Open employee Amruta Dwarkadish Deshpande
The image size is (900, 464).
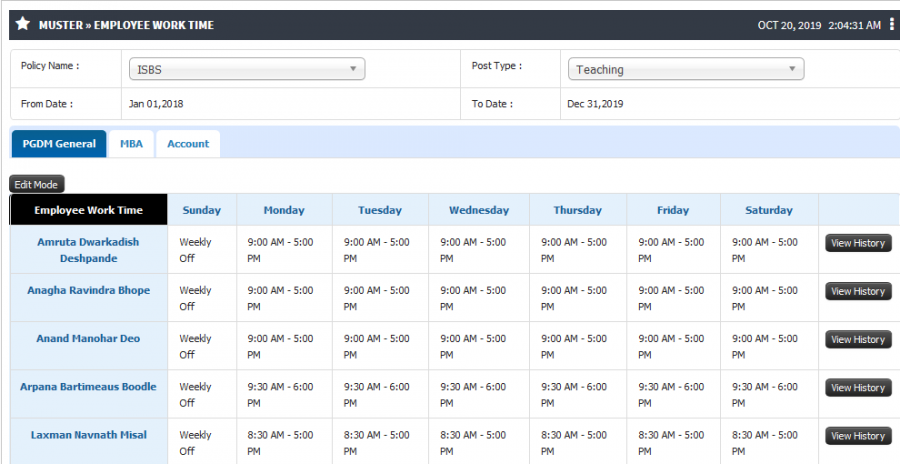pyautogui.click(x=88, y=250)
